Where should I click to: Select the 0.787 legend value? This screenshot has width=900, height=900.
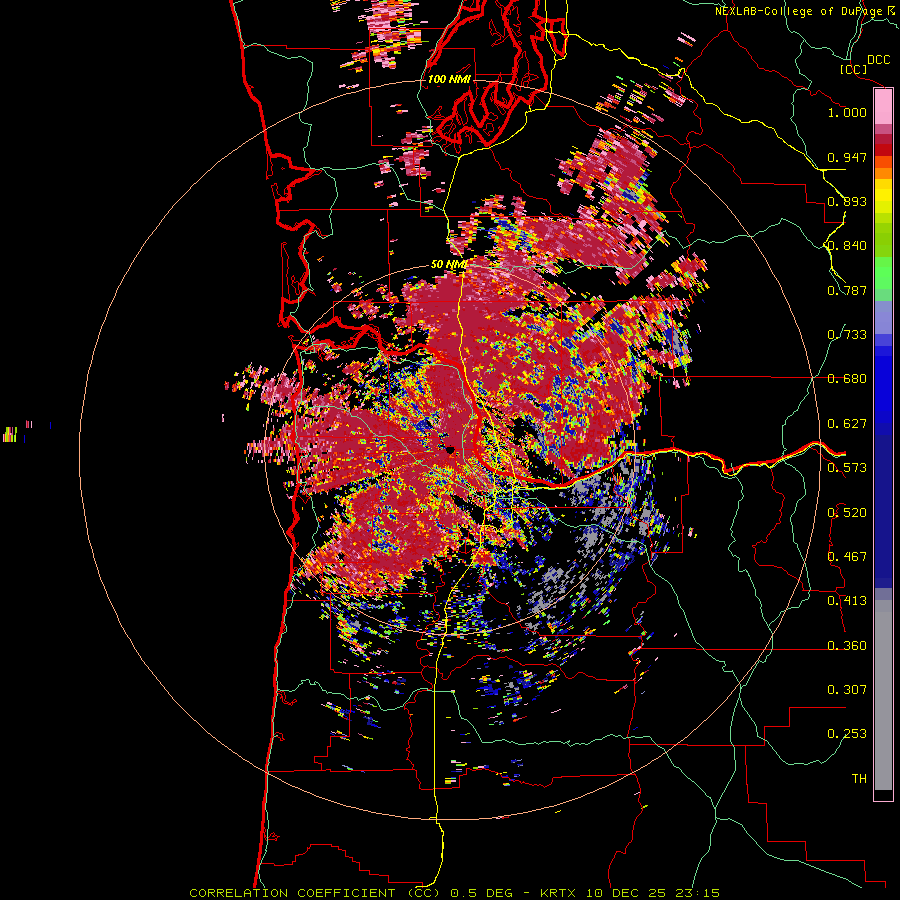[847, 290]
